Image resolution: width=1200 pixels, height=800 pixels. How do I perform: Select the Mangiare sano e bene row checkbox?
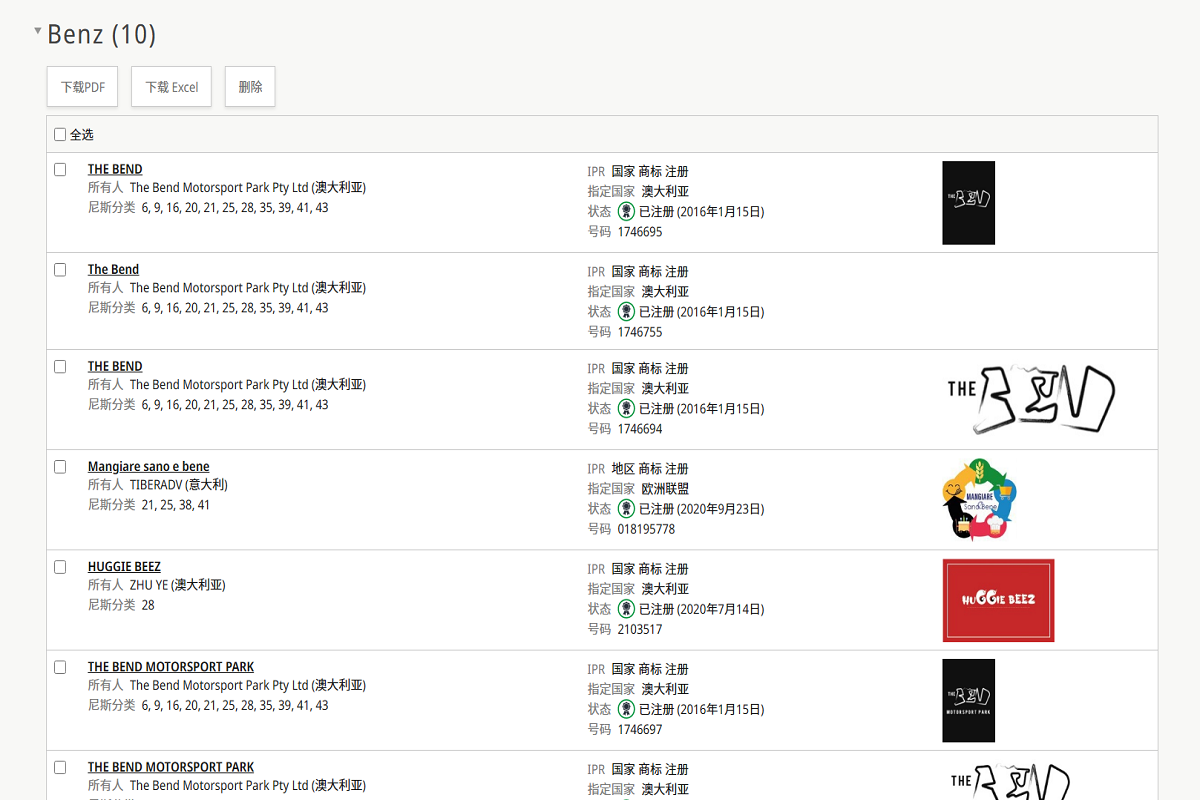click(60, 466)
